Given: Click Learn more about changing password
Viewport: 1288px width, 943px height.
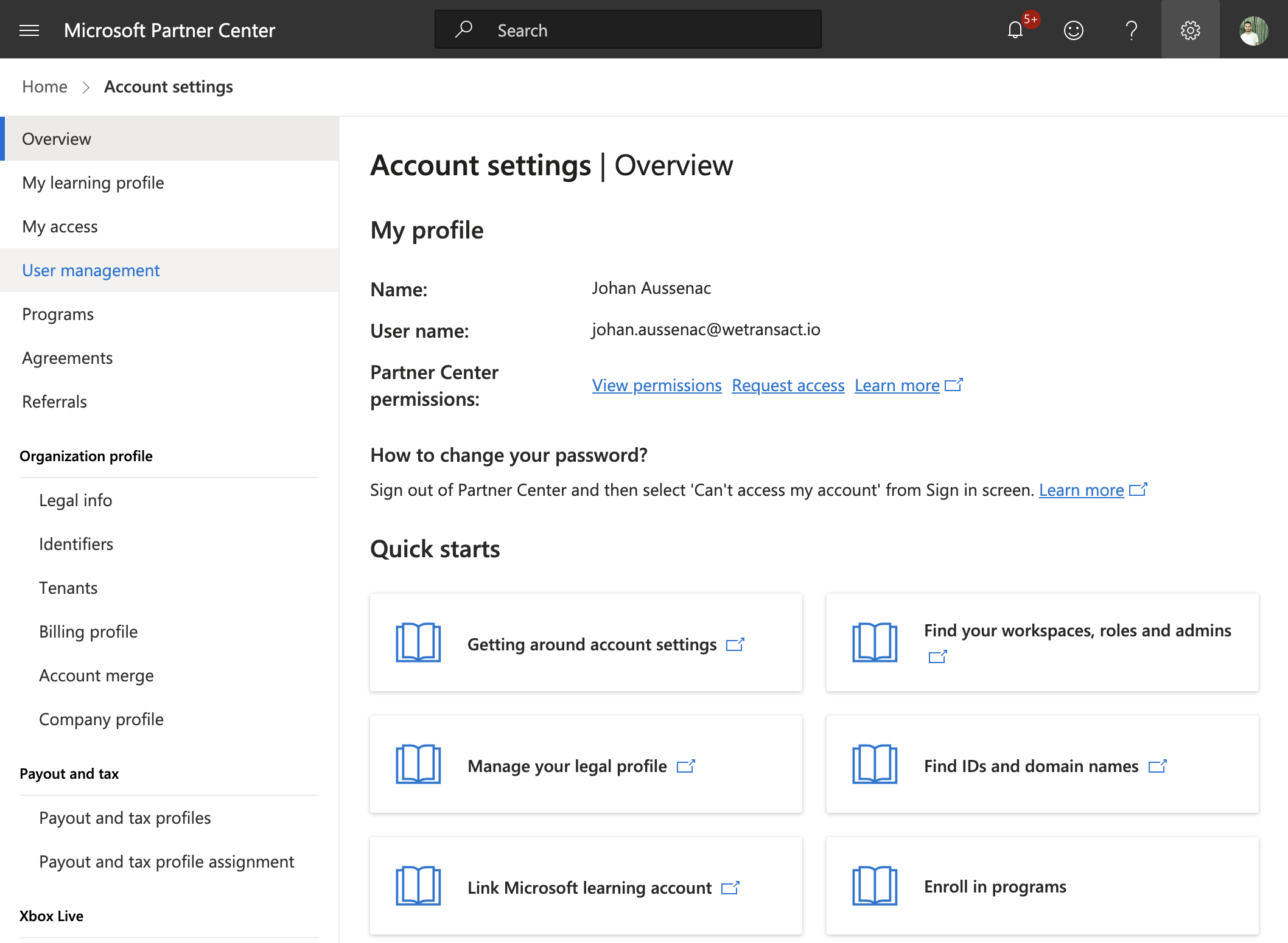Looking at the screenshot, I should point(1082,490).
